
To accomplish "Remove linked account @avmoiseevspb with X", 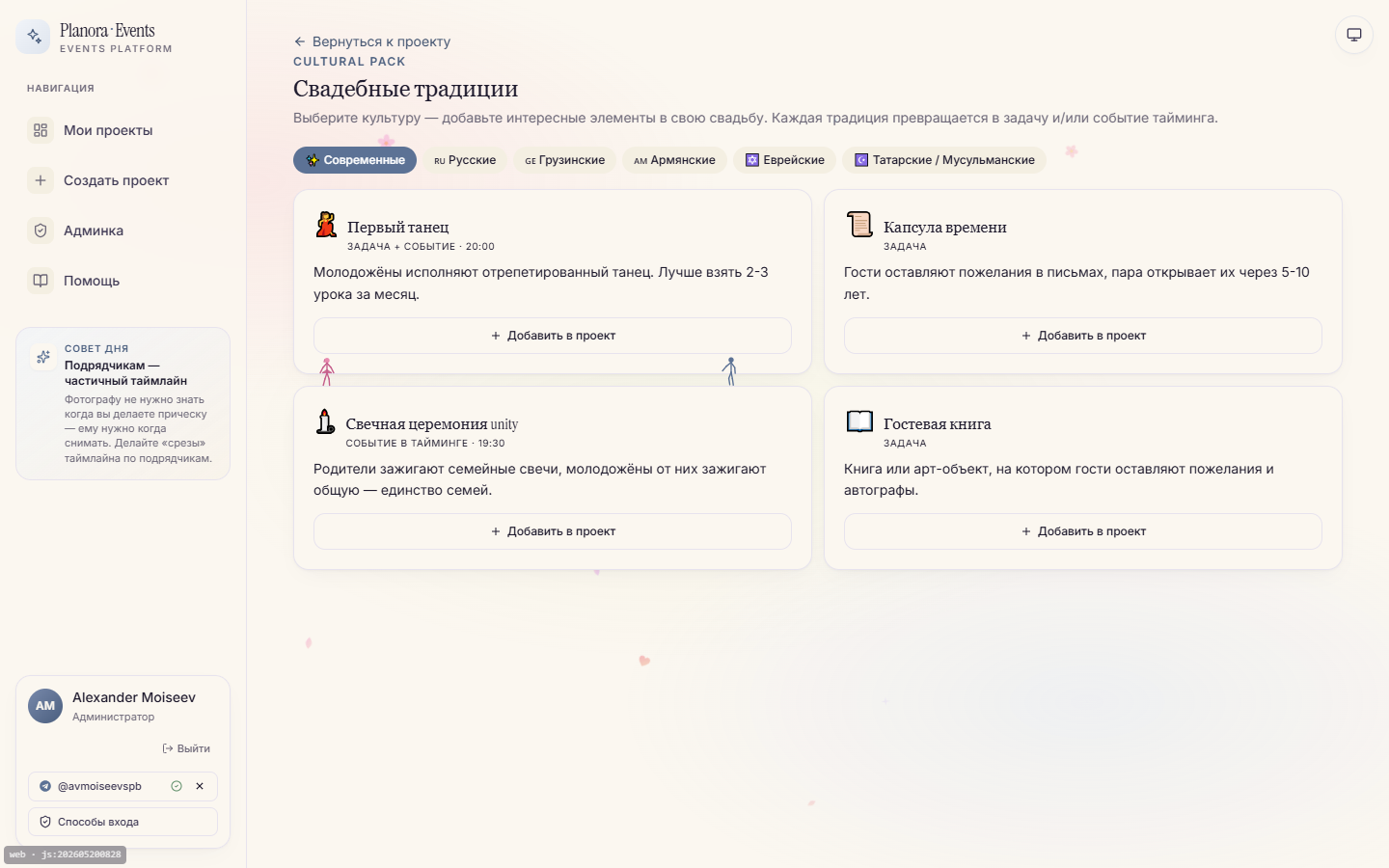I will (x=200, y=786).
